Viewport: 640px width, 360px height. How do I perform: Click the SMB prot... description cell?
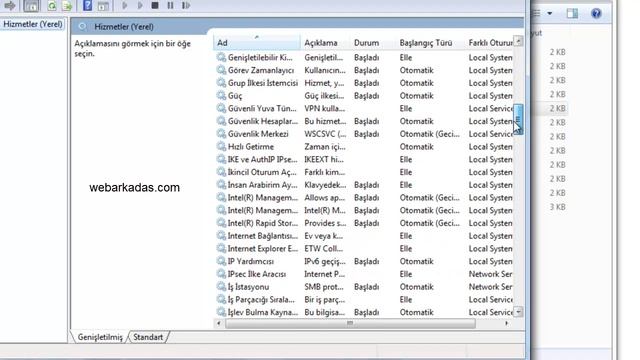[324, 287]
